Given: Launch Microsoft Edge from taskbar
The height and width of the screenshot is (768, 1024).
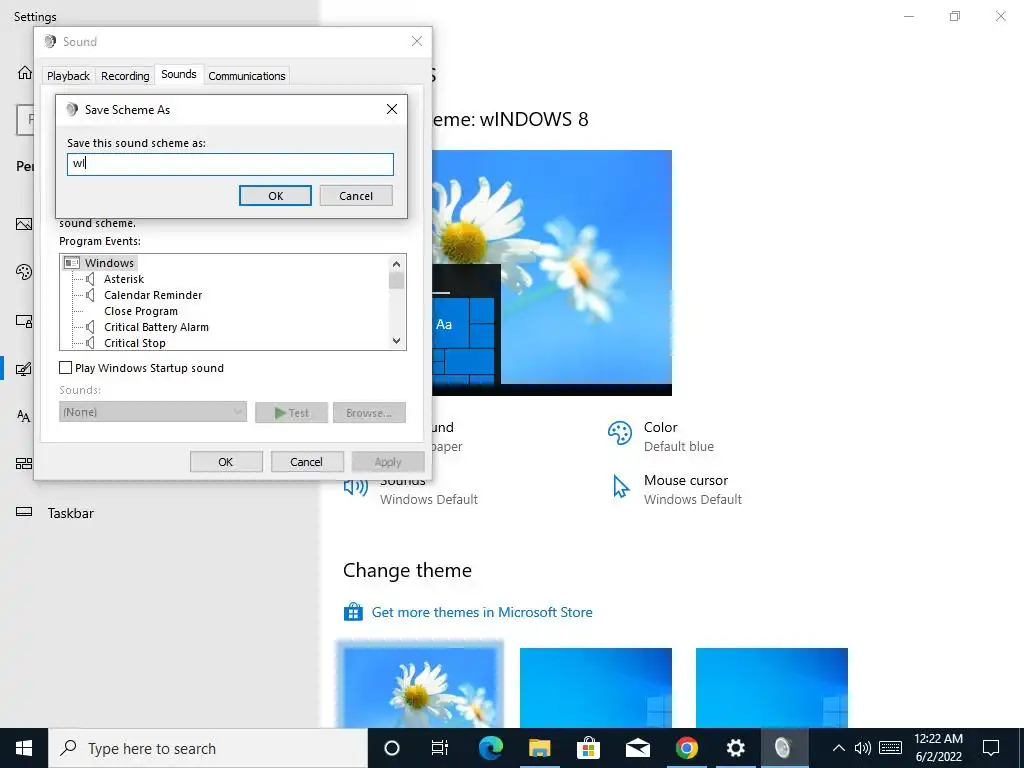Looking at the screenshot, I should [490, 748].
